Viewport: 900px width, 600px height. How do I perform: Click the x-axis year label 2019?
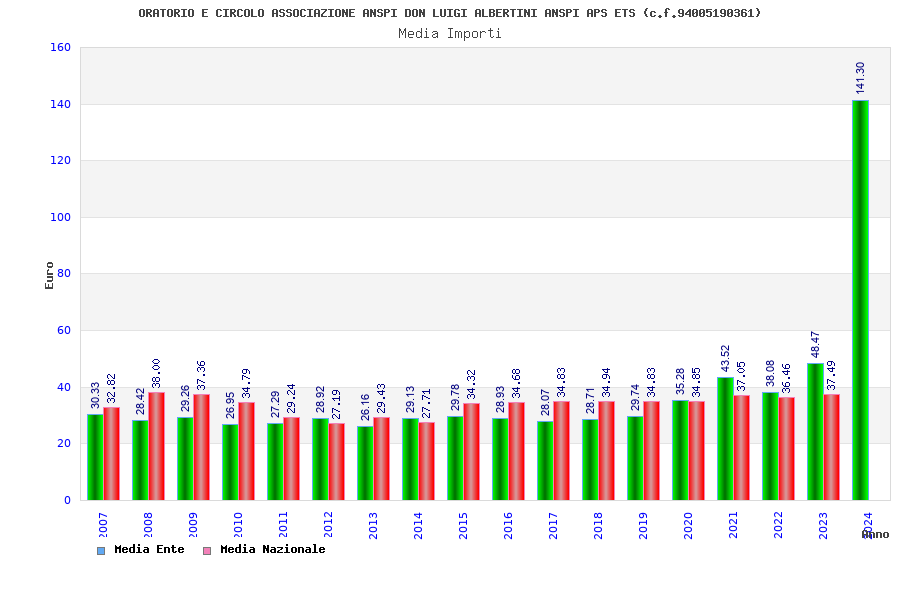643,525
